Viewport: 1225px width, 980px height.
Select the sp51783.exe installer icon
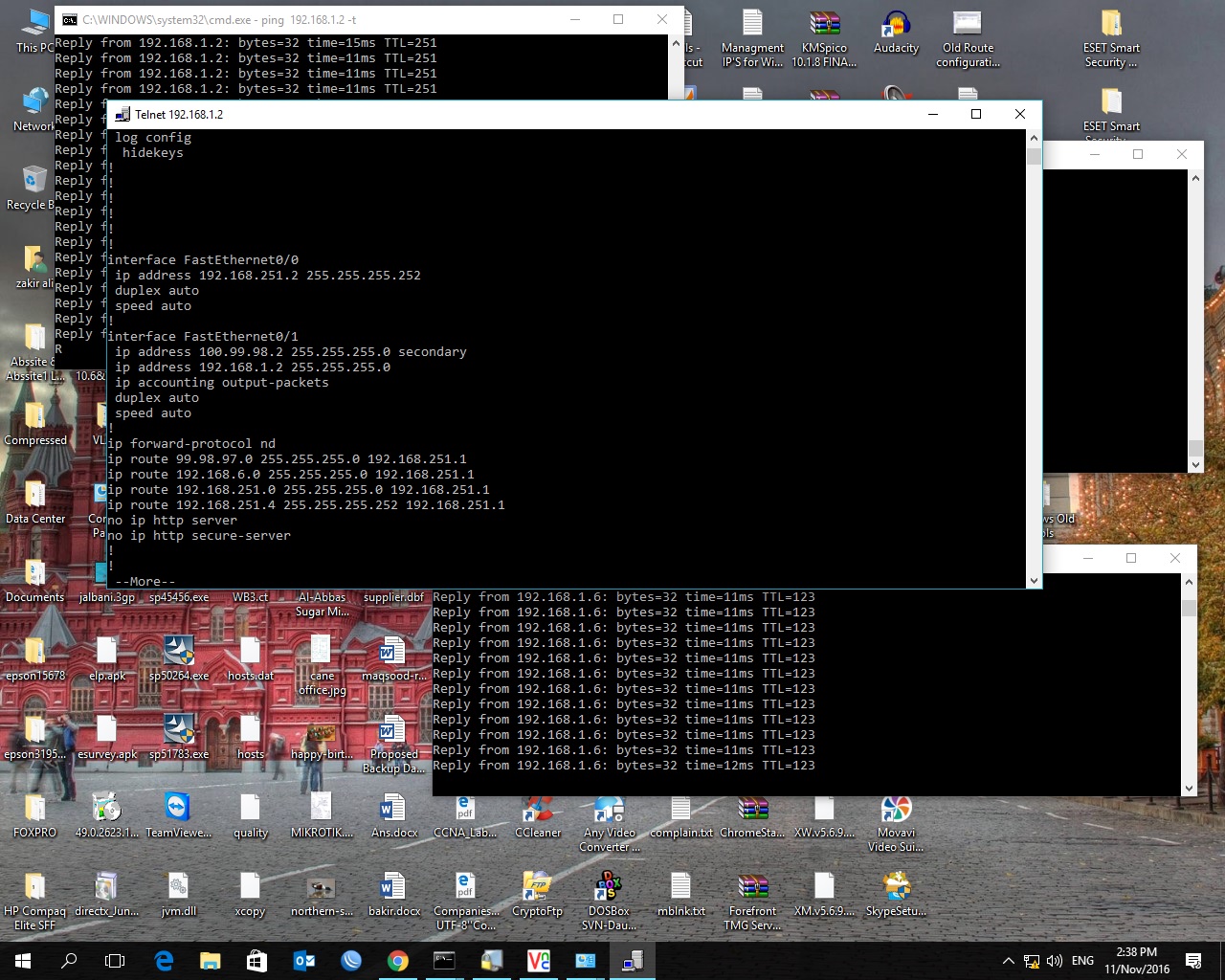179,737
